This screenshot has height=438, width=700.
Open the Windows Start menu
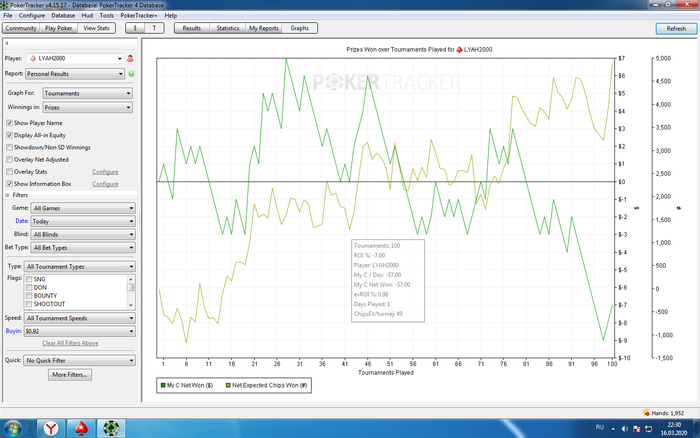click(12, 429)
